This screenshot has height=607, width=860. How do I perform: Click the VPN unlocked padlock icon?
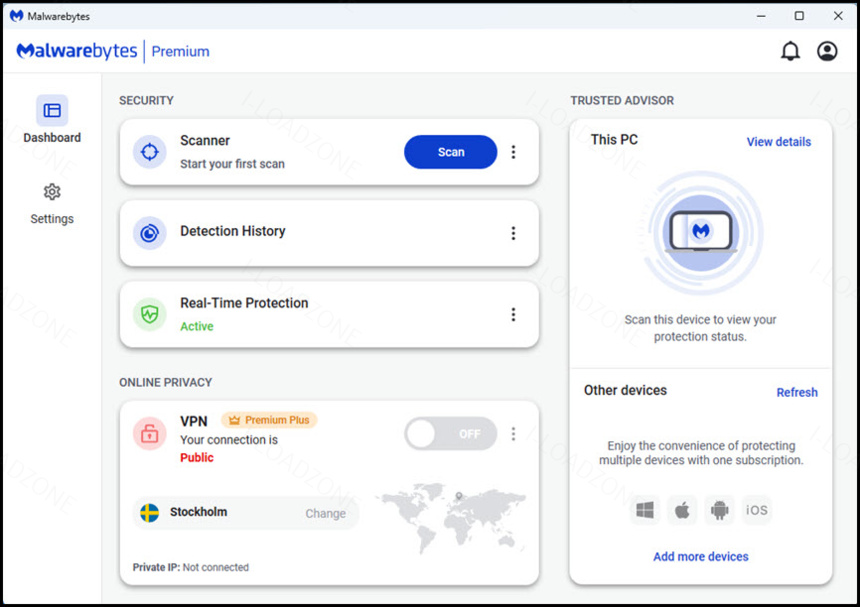click(x=149, y=434)
